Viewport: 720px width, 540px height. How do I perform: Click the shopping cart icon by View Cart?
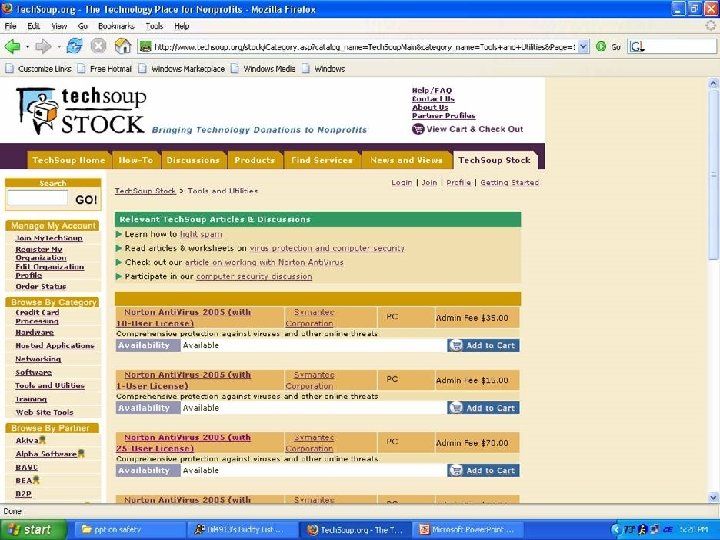tap(418, 129)
